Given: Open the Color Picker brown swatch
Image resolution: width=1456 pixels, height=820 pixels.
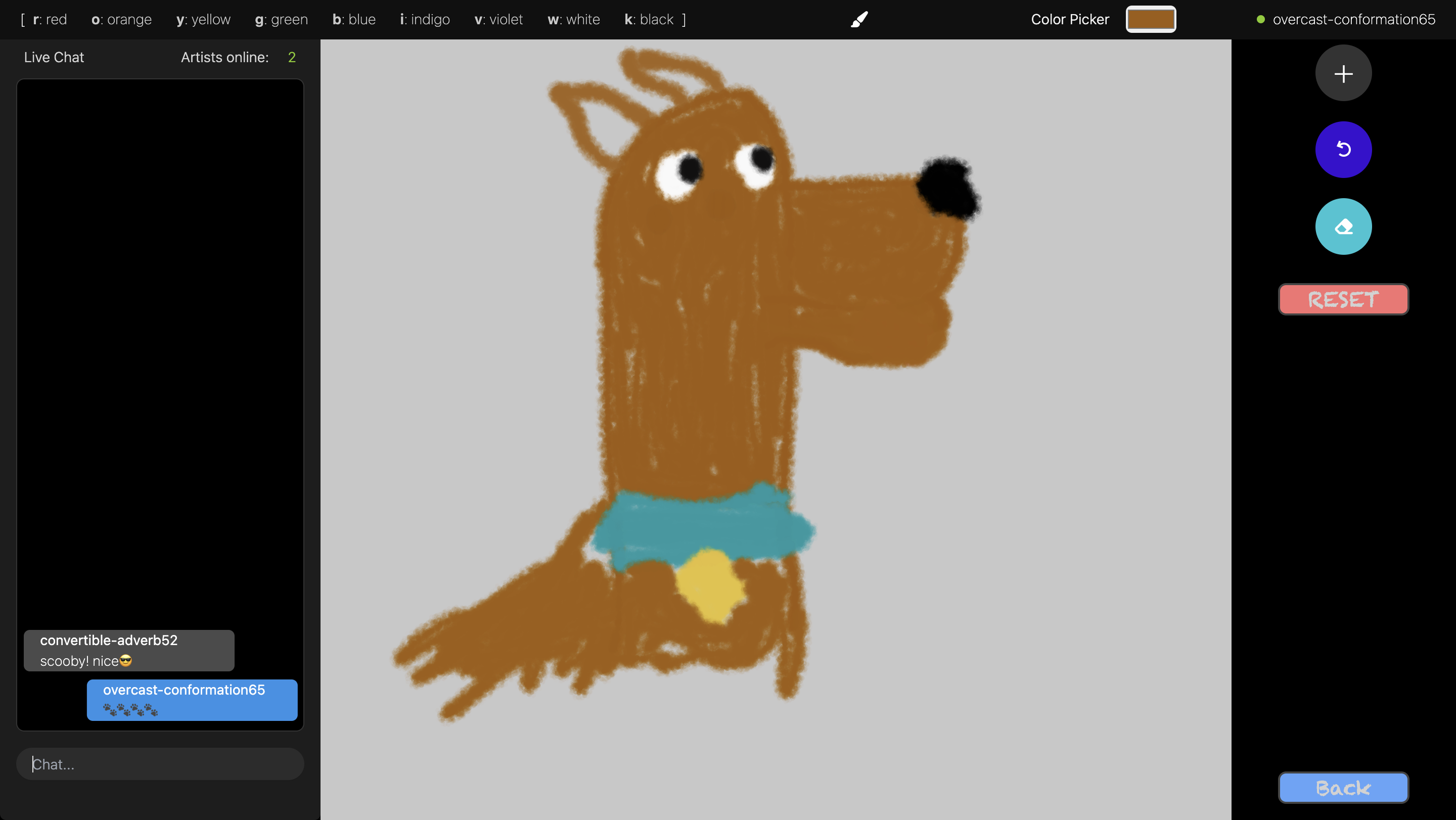Looking at the screenshot, I should [x=1150, y=20].
